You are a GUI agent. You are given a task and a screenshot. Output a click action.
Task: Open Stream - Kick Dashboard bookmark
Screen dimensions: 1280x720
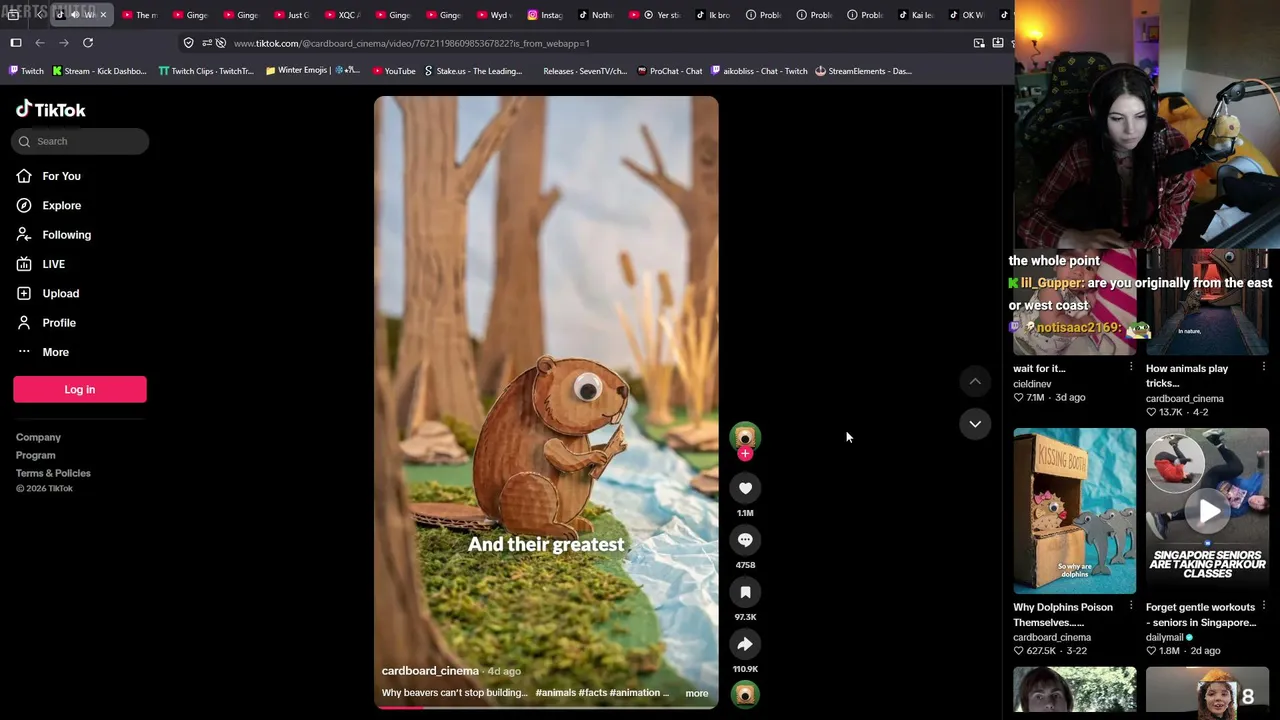[99, 71]
